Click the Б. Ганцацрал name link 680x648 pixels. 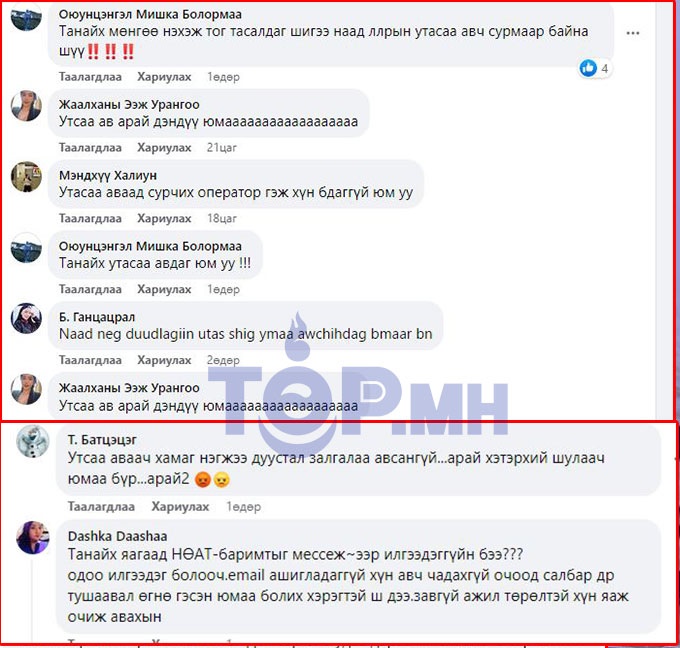pos(97,317)
